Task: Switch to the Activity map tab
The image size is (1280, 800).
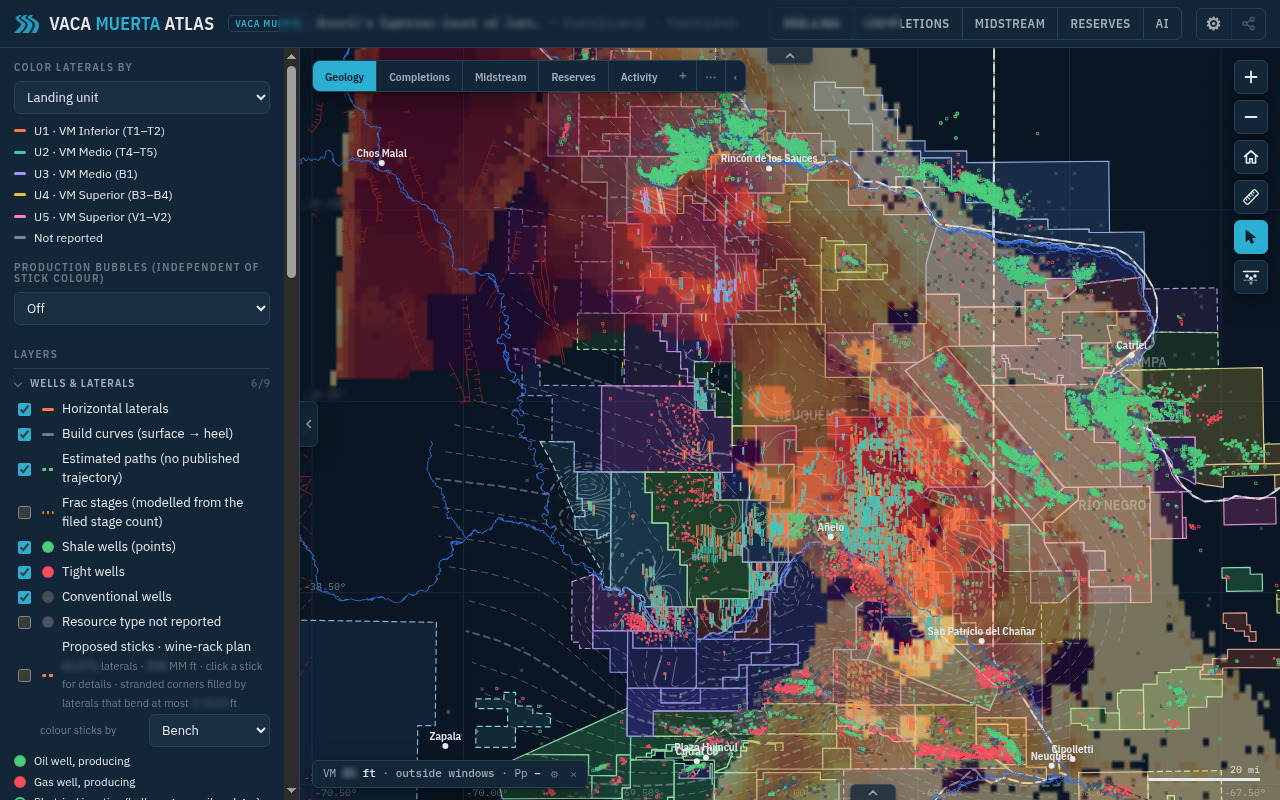Action: (639, 77)
